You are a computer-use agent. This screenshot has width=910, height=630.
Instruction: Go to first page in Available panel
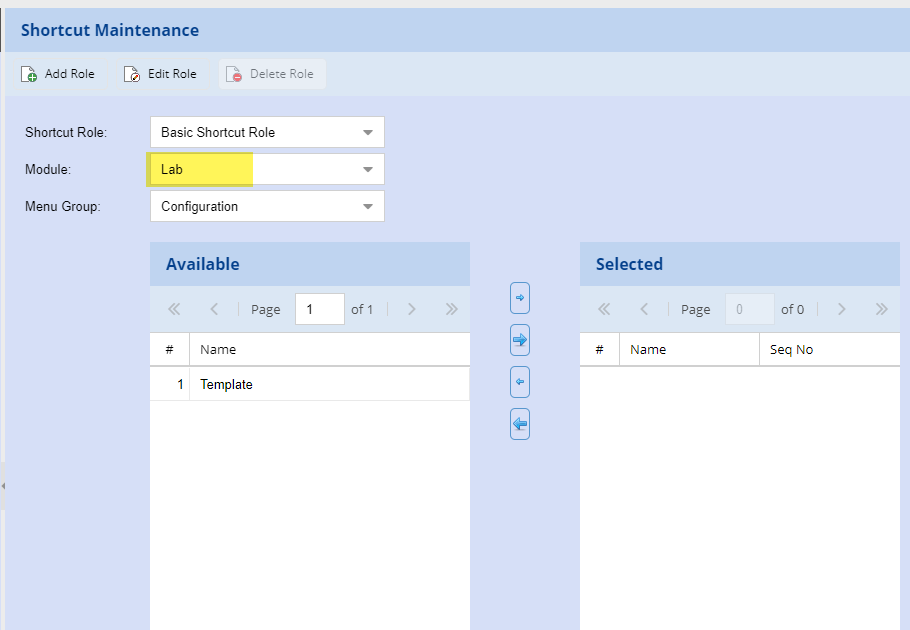(174, 309)
